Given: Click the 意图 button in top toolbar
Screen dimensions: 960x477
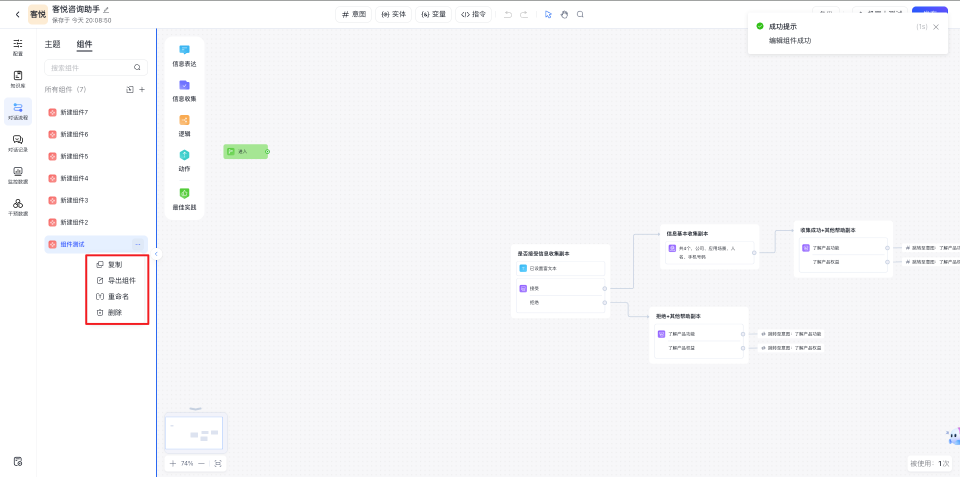Looking at the screenshot, I should click(x=354, y=14).
